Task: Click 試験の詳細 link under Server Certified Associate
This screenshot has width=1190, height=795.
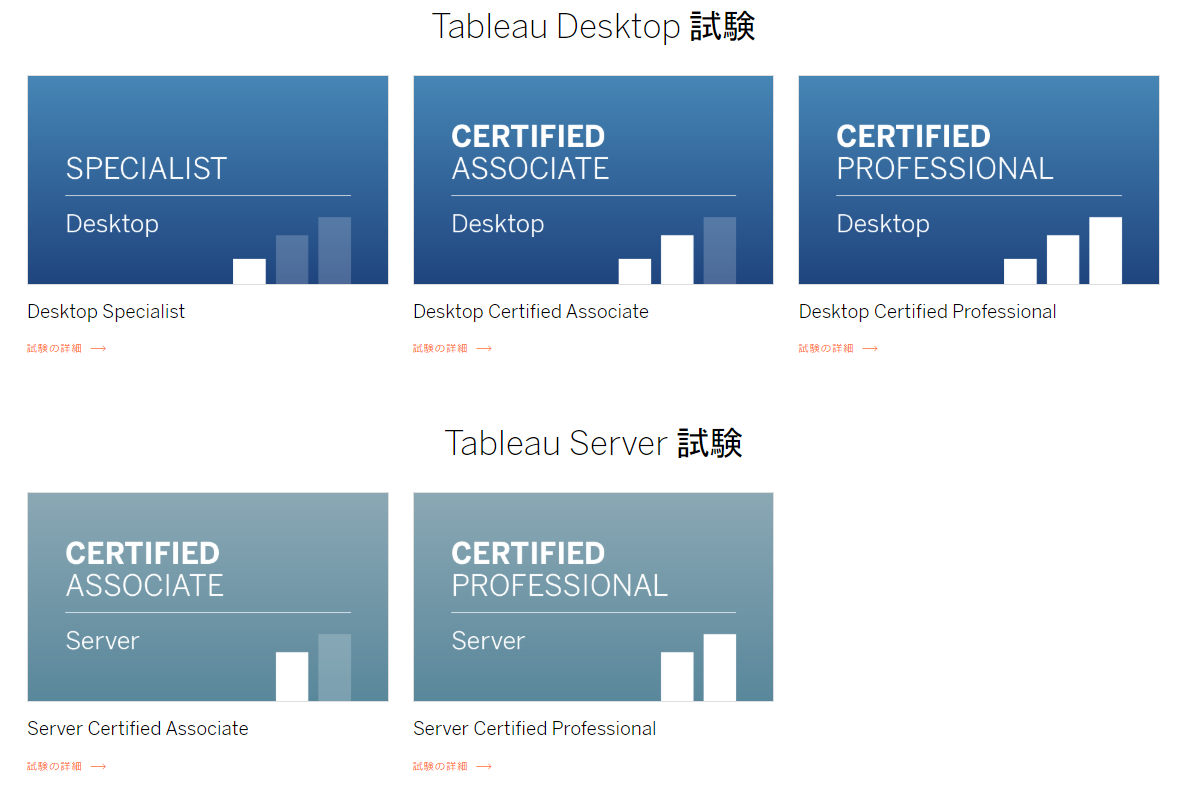Action: pos(55,766)
